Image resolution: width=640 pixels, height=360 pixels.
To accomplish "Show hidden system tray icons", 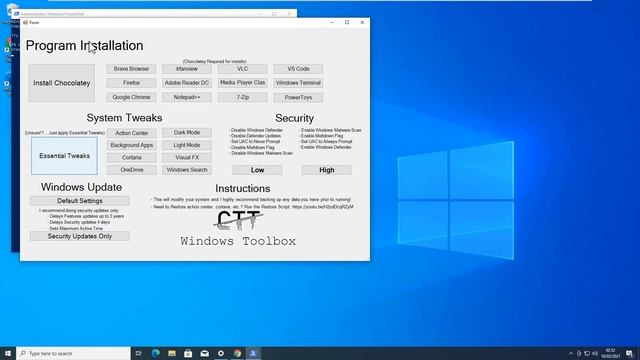I will click(x=571, y=353).
